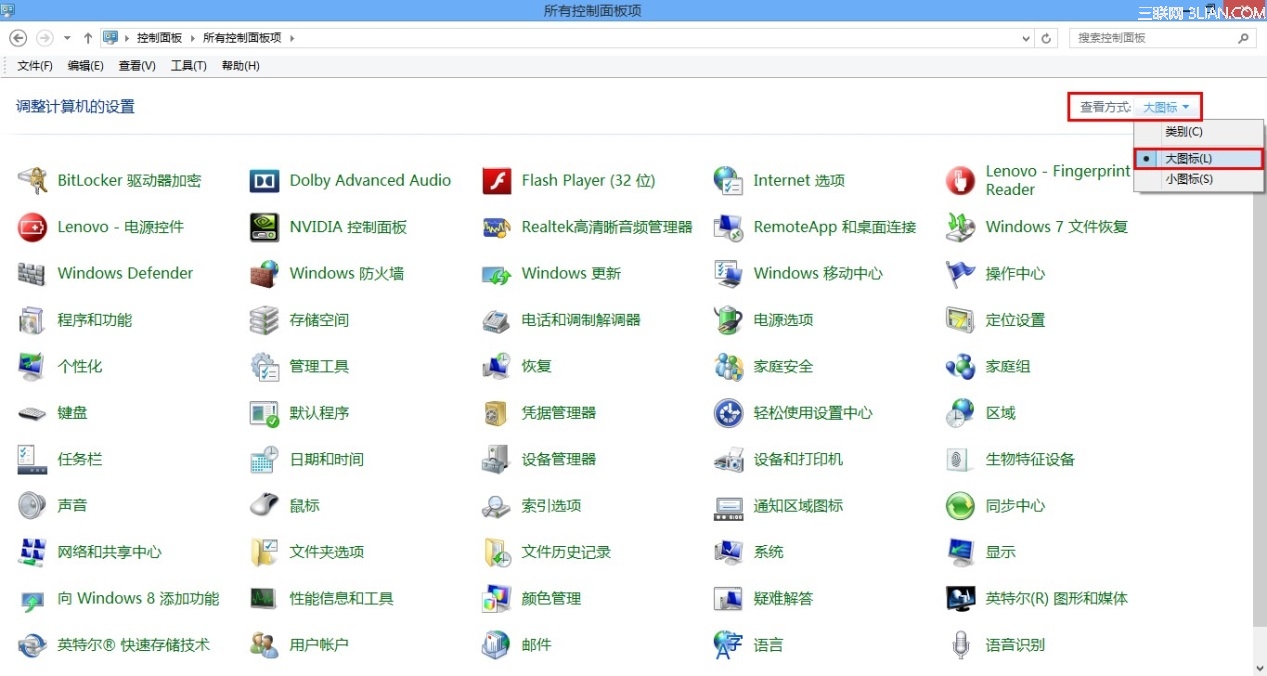Open the Lenovo - Fingerprint Reader icon
This screenshot has width=1267, height=676.
pos(960,181)
